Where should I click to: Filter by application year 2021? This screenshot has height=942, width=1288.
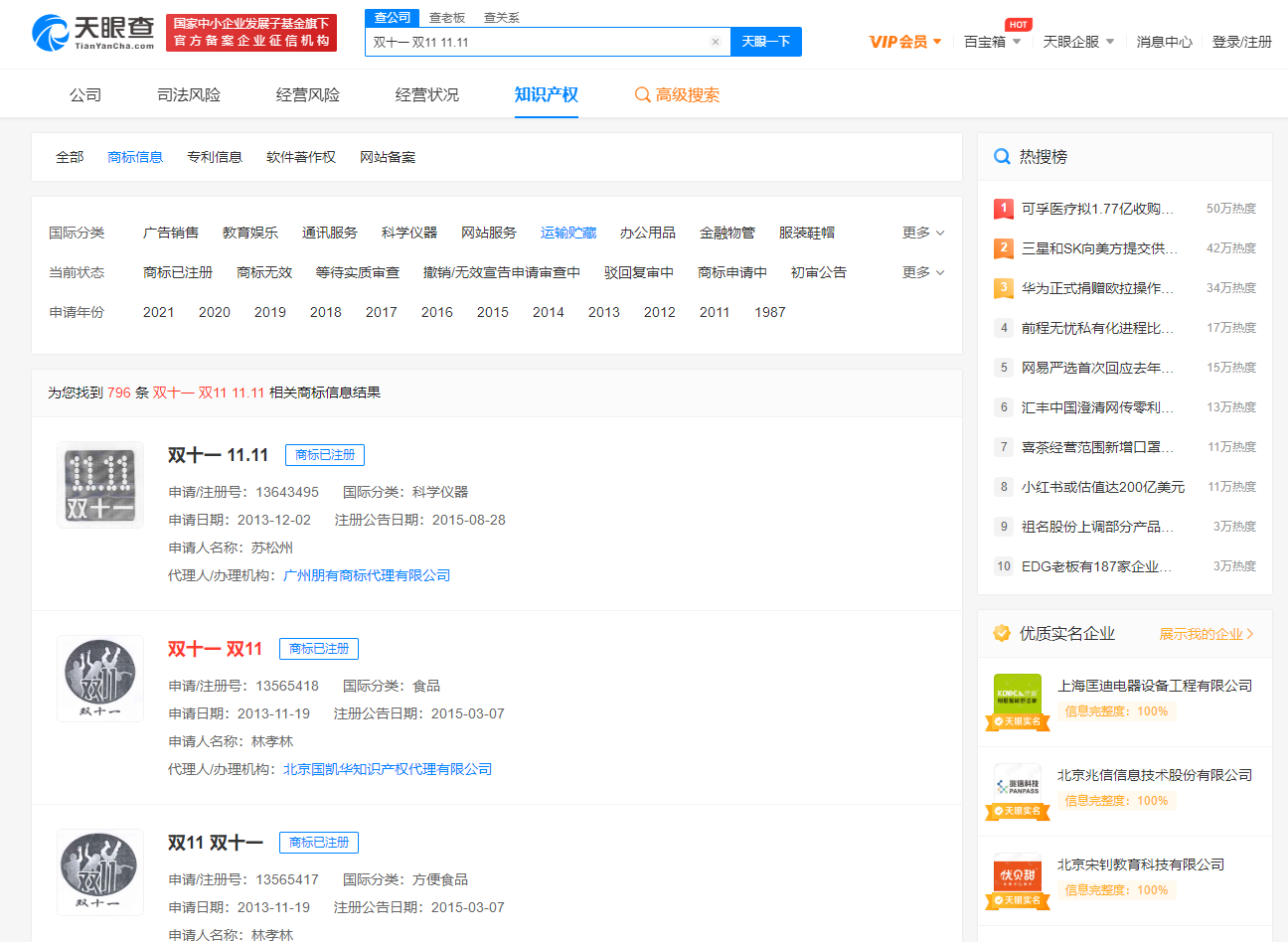(159, 312)
